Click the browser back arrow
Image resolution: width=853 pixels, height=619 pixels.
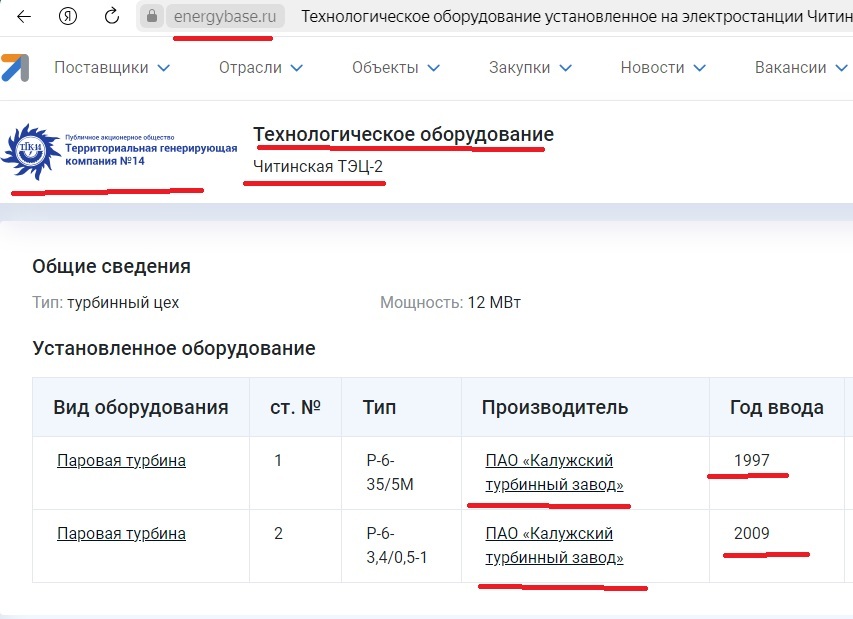pos(23,17)
